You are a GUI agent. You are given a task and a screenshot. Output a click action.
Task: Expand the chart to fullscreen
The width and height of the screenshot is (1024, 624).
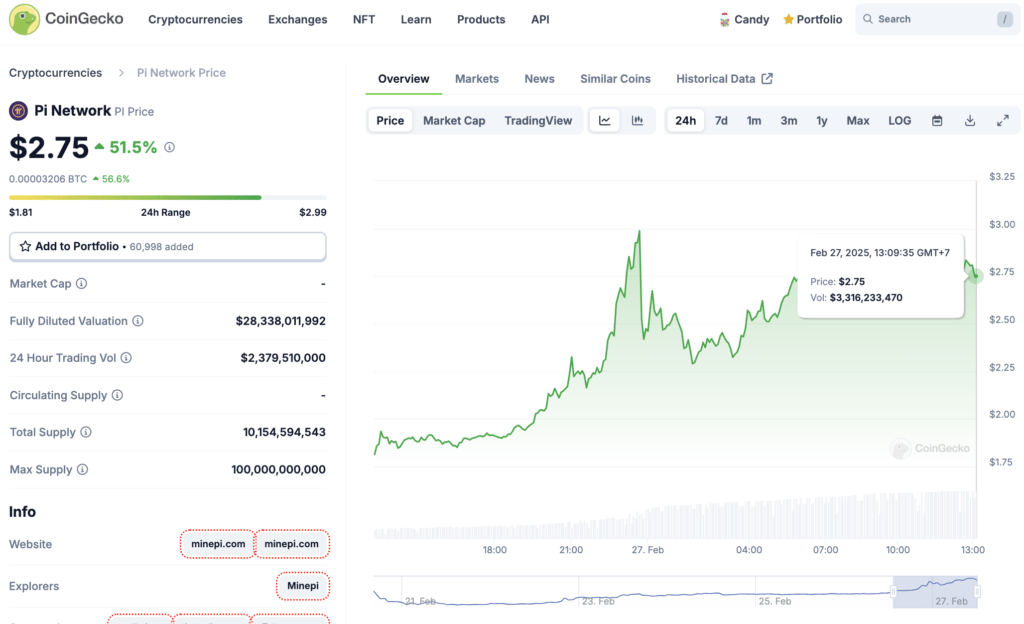(x=1002, y=121)
